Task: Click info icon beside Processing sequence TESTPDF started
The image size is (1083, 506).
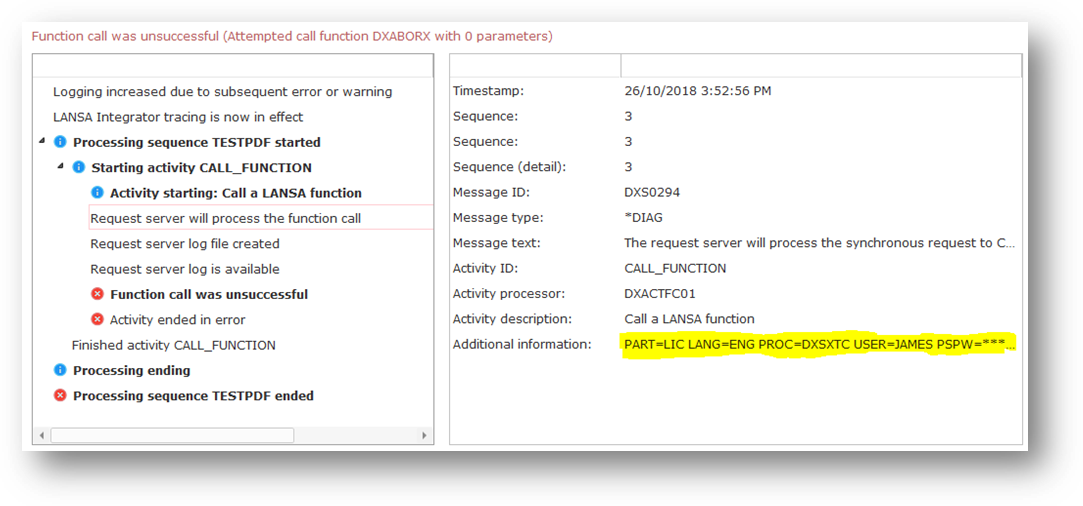Action: click(60, 142)
